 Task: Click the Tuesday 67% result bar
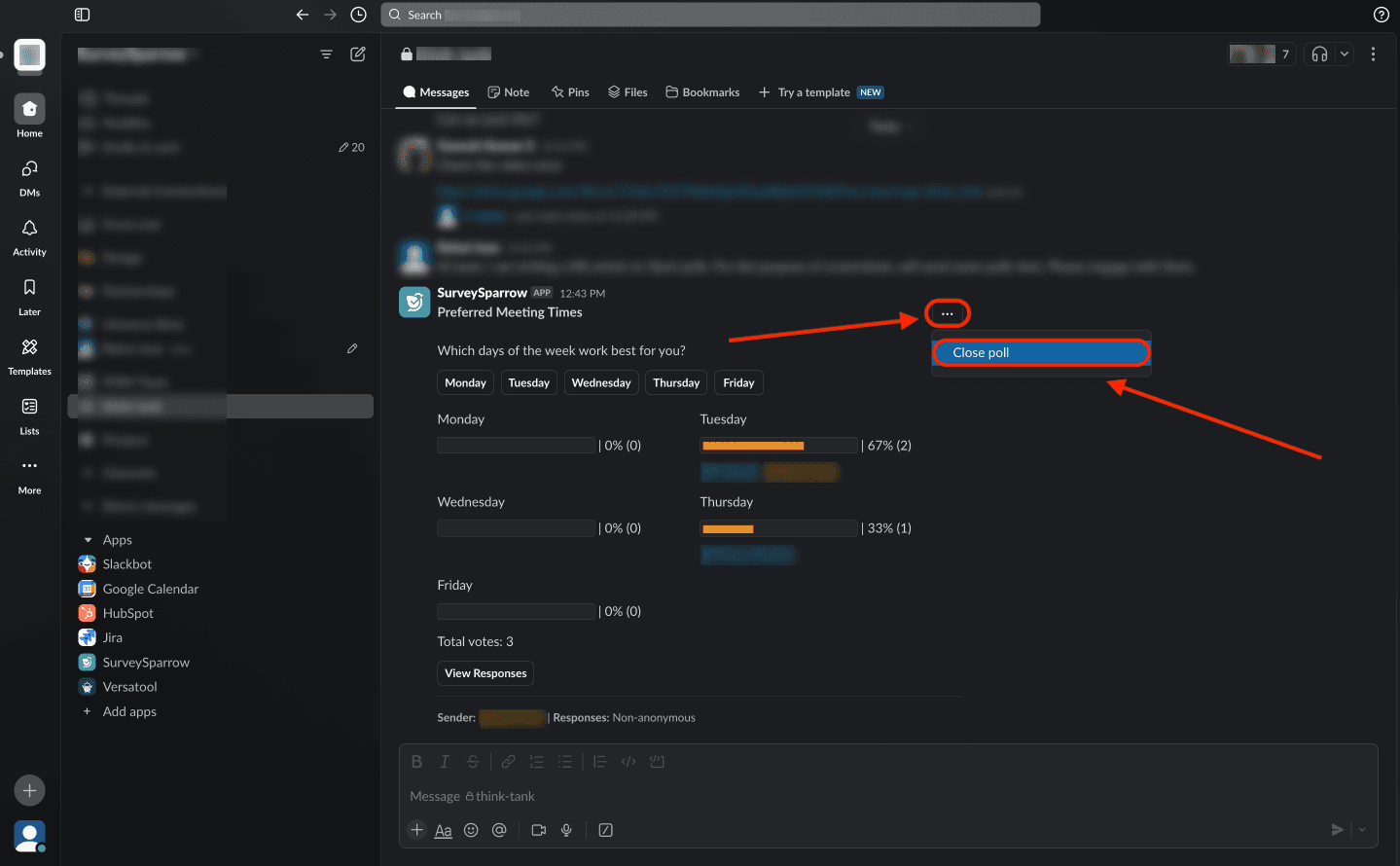tap(778, 446)
